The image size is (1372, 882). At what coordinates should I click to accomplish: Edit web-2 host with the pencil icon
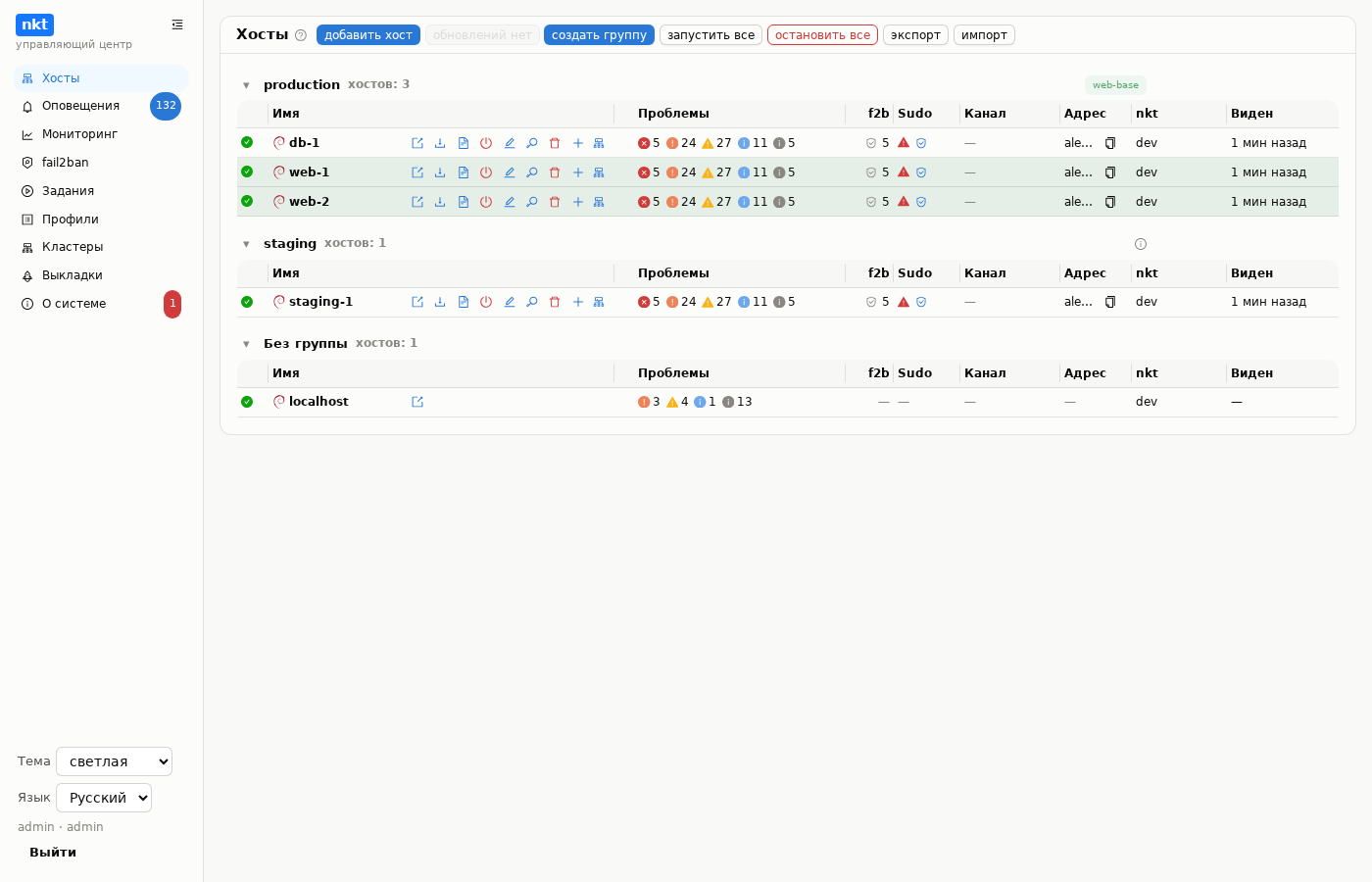[510, 202]
